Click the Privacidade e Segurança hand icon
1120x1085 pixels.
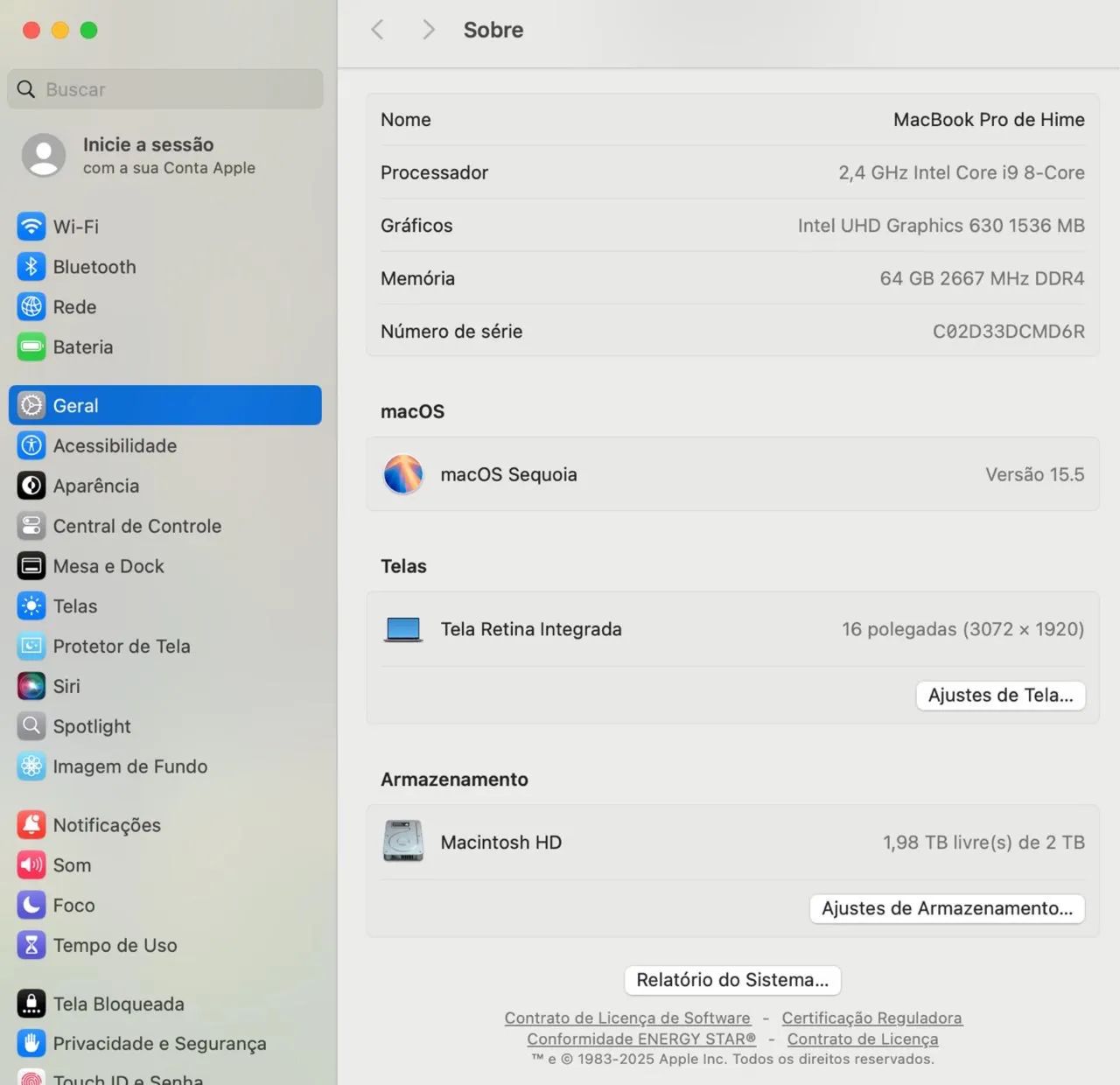point(31,1043)
